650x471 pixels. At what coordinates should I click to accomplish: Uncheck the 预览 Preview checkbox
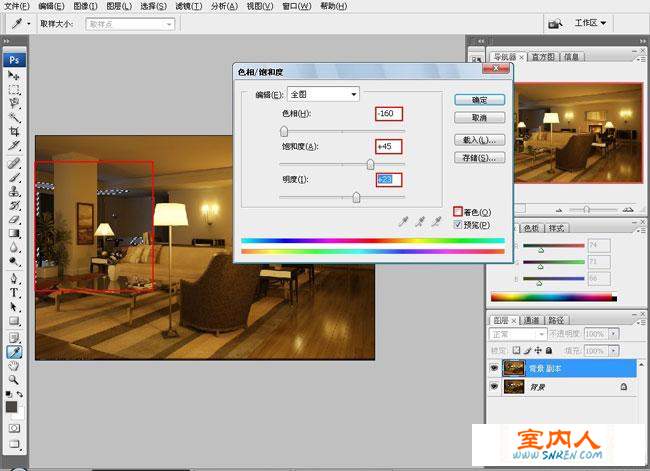(x=458, y=225)
